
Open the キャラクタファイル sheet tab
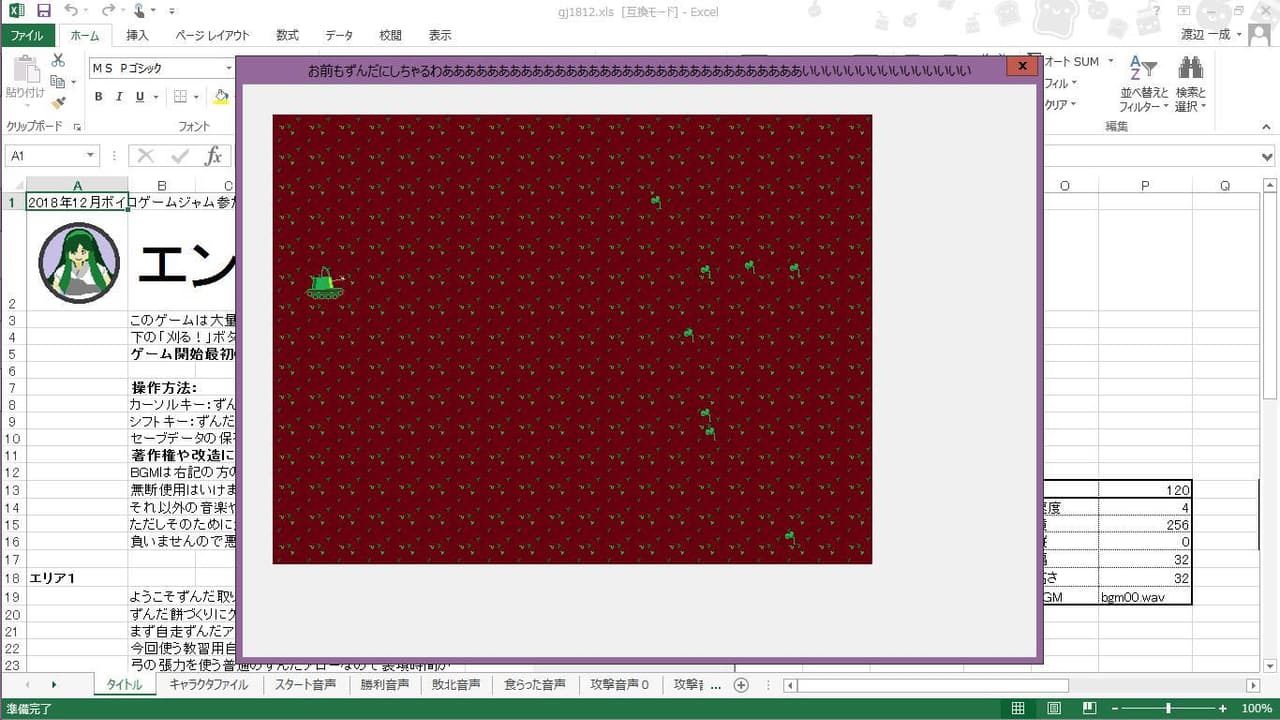click(208, 685)
